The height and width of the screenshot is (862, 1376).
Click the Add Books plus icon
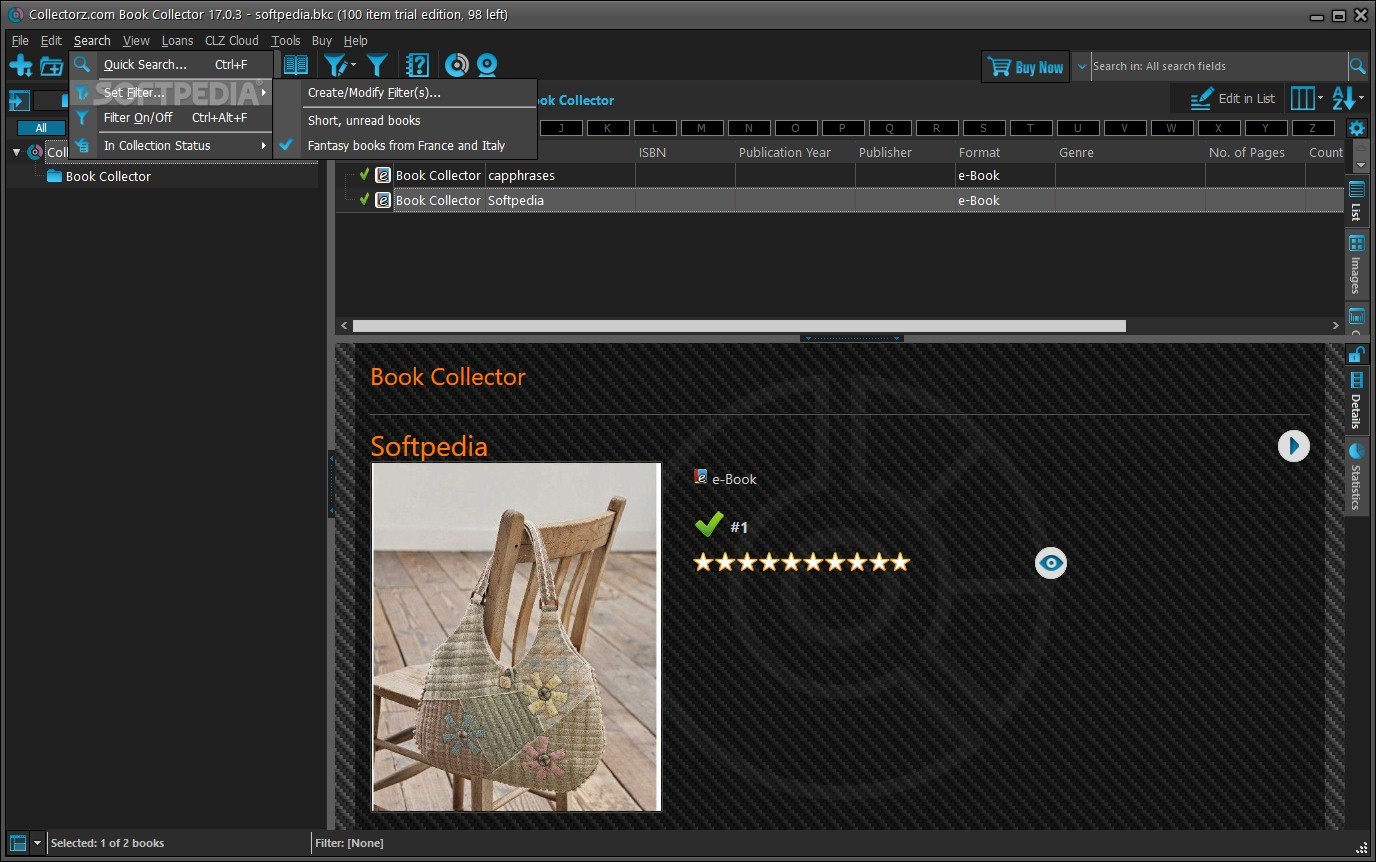(x=20, y=66)
